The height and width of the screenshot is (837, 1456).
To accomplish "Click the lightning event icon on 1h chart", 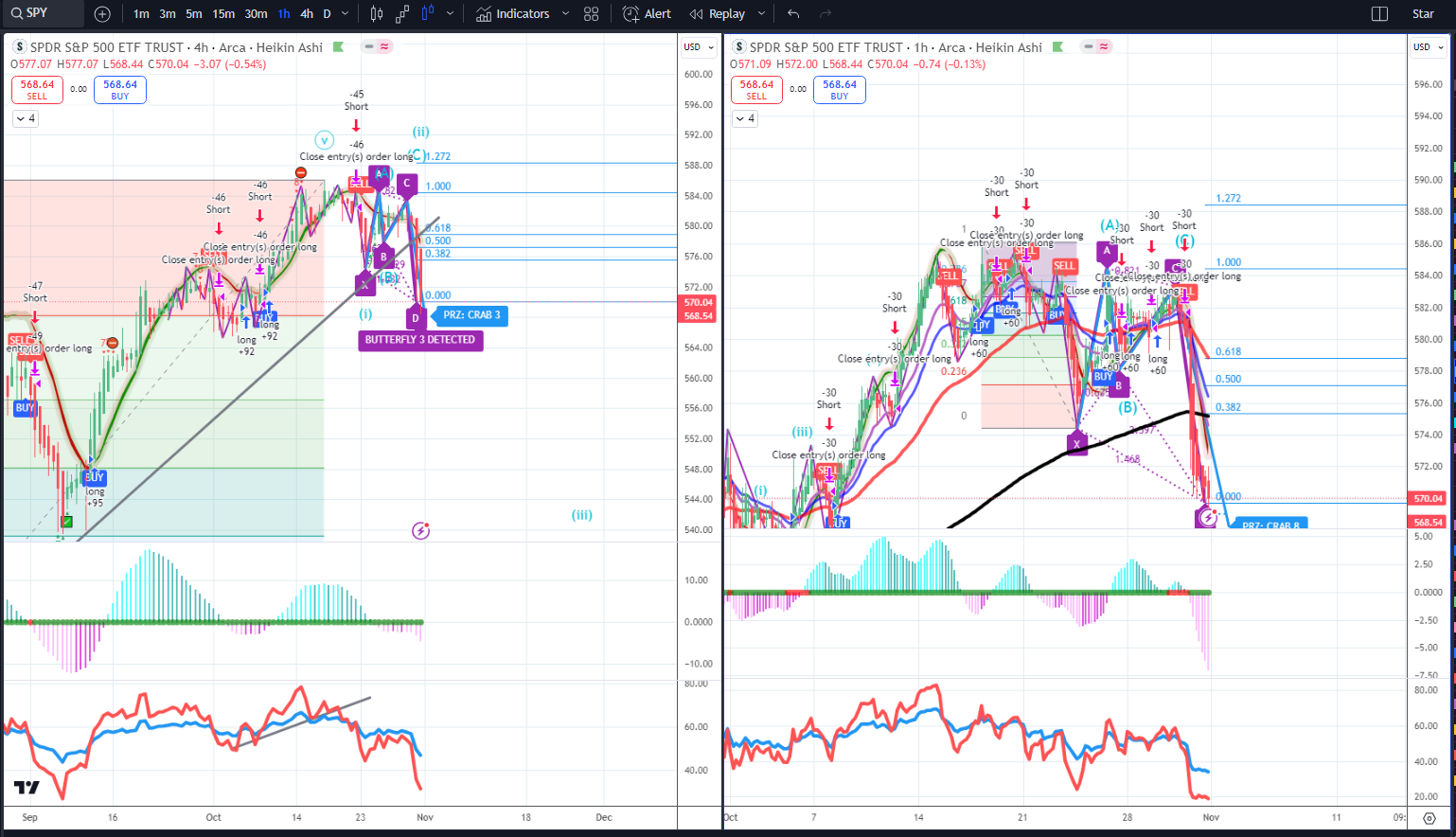I will point(1207,518).
